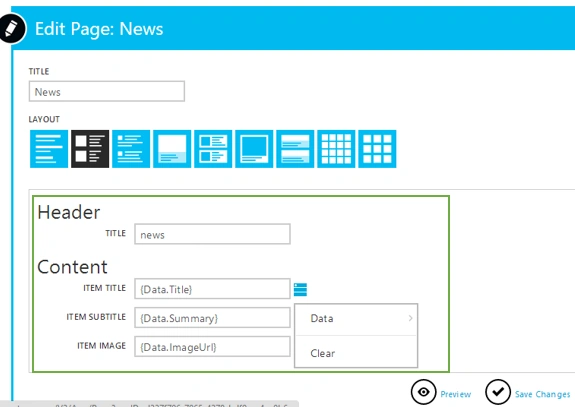Open the Data submenu entry

click(356, 319)
